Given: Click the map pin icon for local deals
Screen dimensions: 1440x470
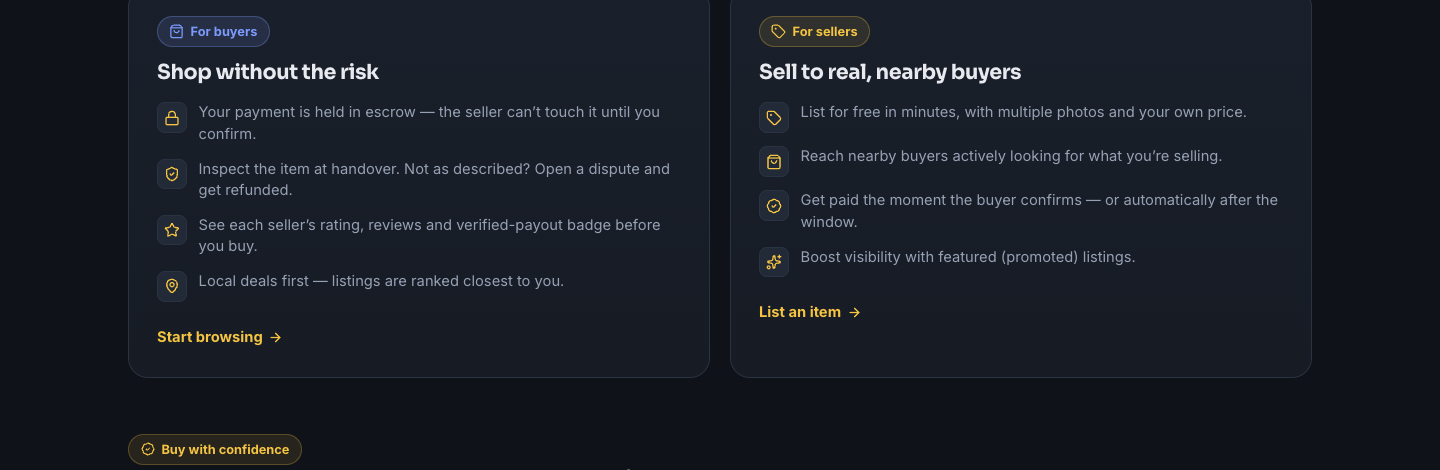Looking at the screenshot, I should (172, 286).
